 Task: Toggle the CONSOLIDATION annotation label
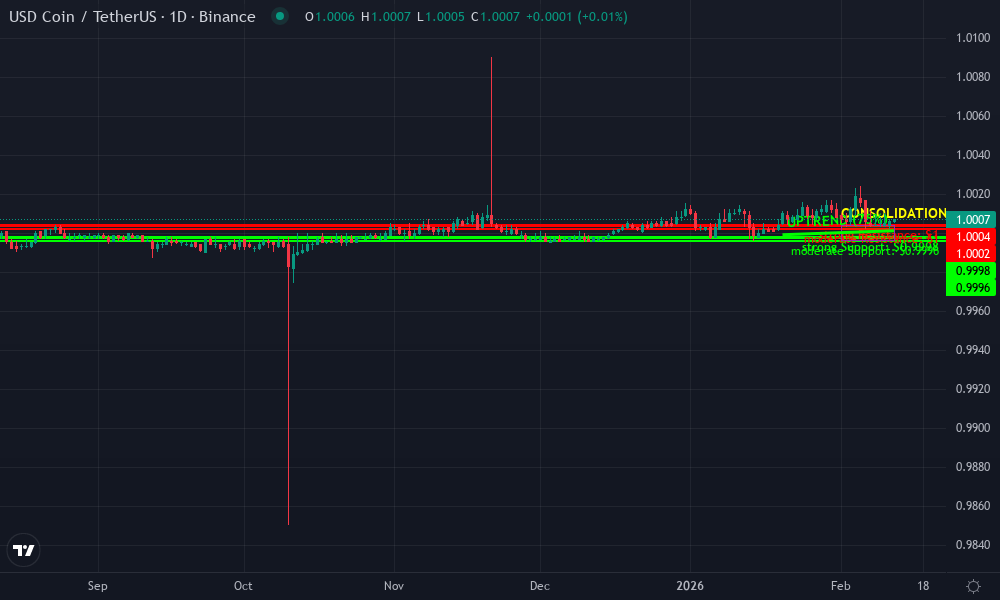click(x=895, y=212)
